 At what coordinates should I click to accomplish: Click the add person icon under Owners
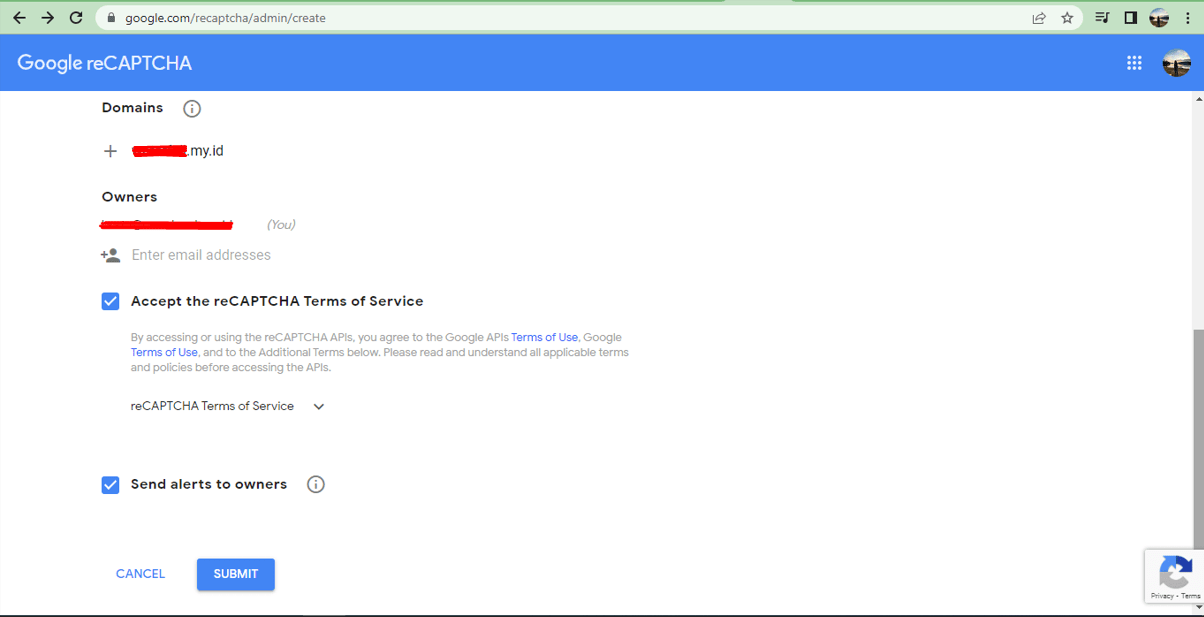pyautogui.click(x=110, y=255)
